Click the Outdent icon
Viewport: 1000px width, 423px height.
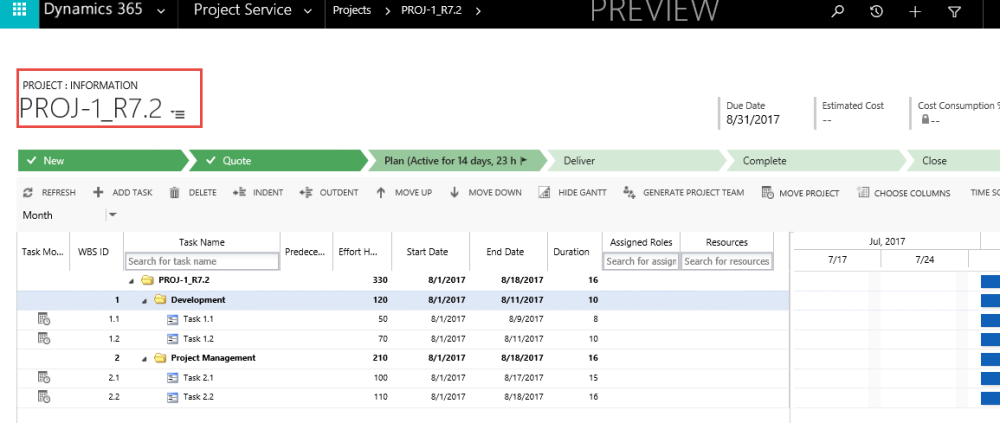point(305,192)
